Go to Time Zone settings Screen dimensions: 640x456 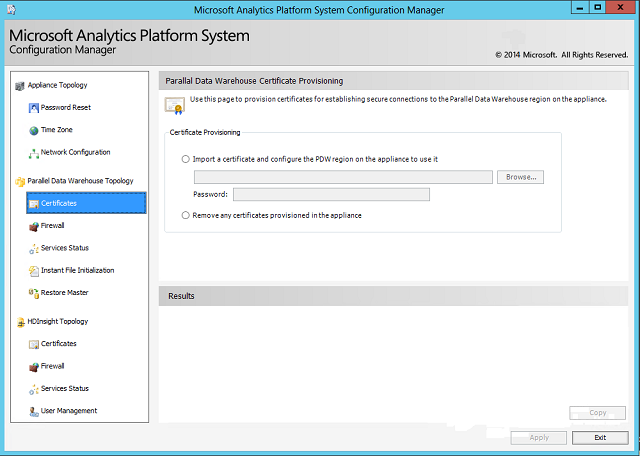click(57, 130)
